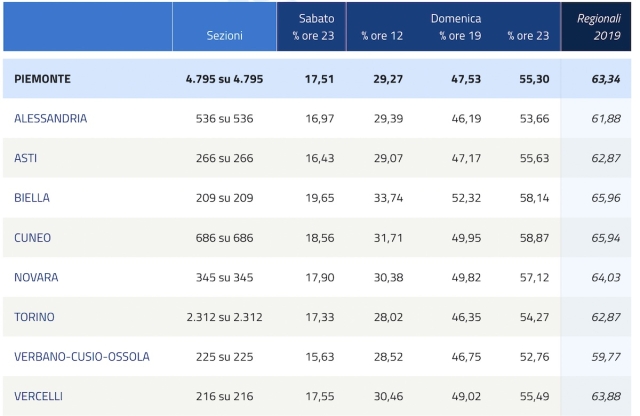
Task: Open the ASTI province link
Action: coord(27,158)
